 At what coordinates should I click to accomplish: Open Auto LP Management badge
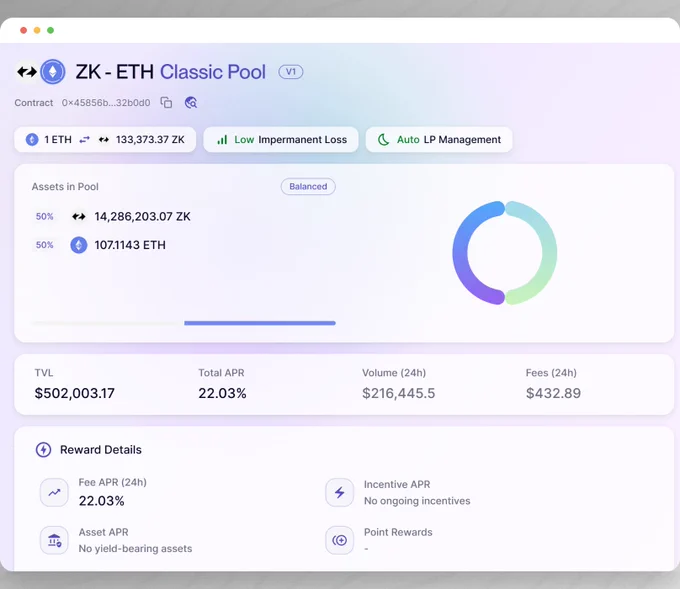[439, 140]
